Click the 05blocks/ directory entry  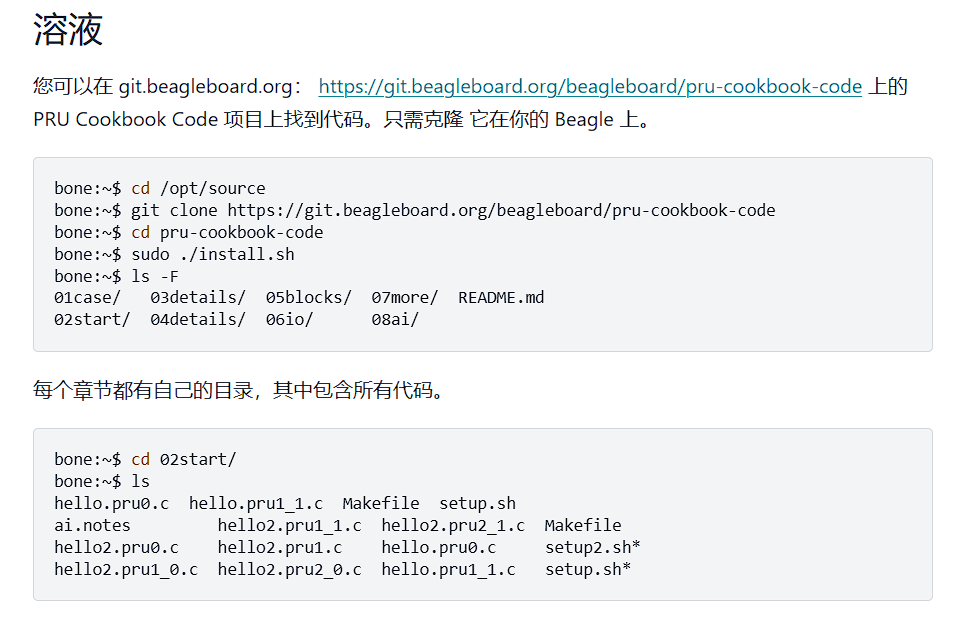[308, 297]
